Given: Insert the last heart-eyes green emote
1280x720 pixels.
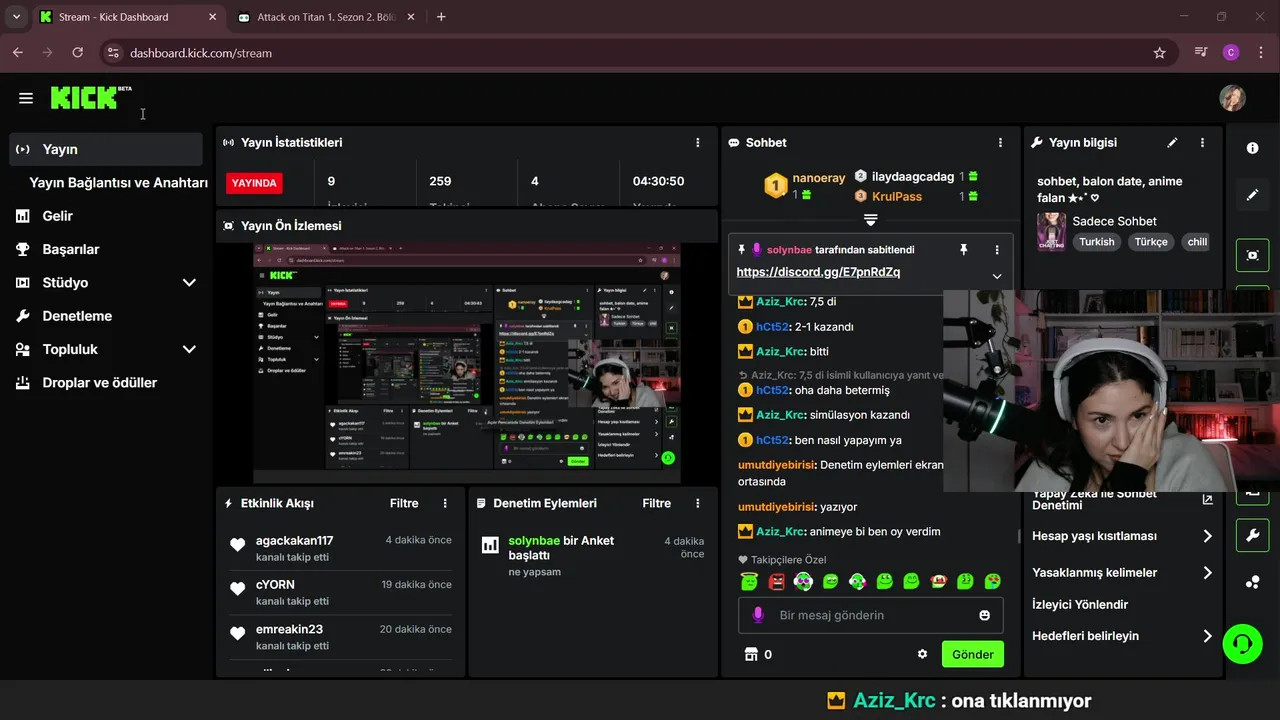Looking at the screenshot, I should click(992, 581).
